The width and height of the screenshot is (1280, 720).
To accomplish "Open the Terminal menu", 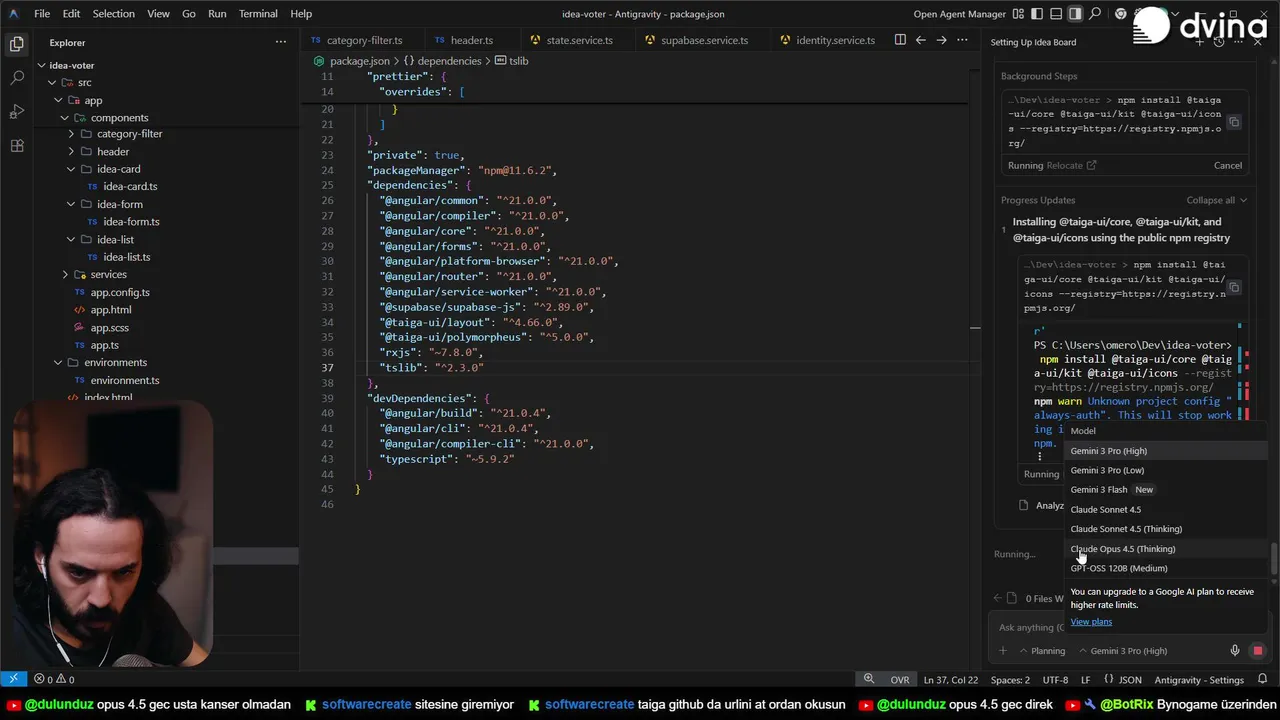I will coord(258,14).
